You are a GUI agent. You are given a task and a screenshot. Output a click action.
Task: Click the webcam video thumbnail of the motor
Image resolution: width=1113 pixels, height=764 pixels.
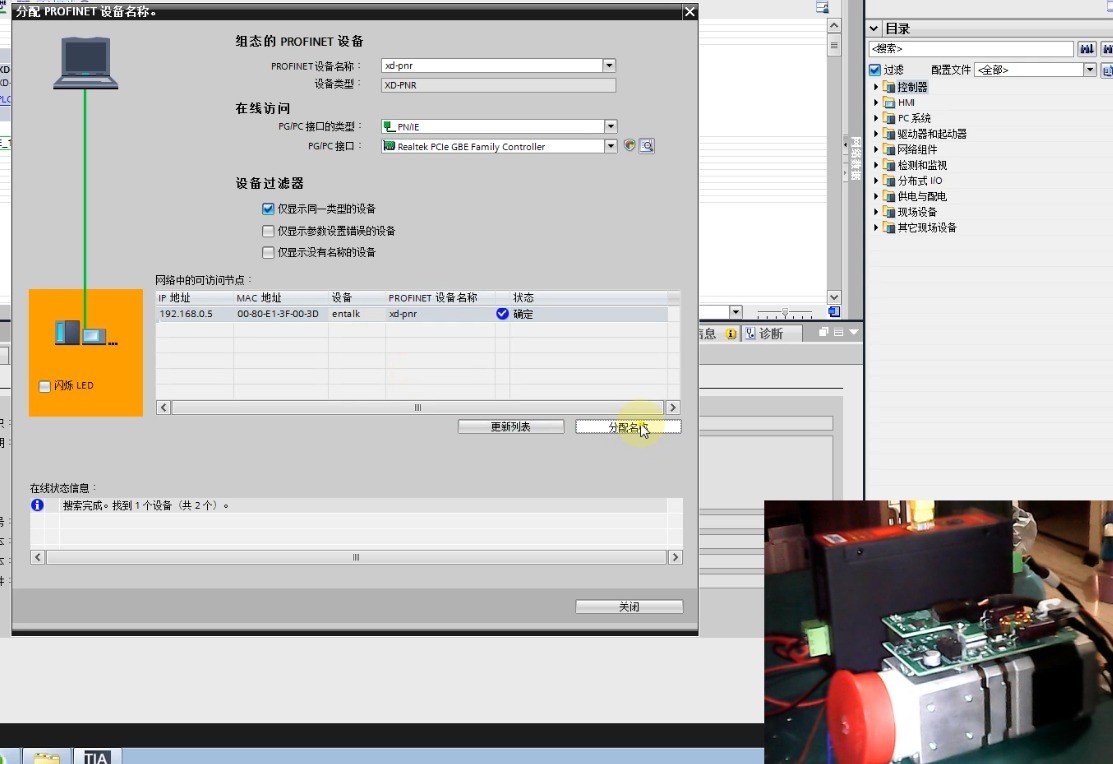(938, 632)
